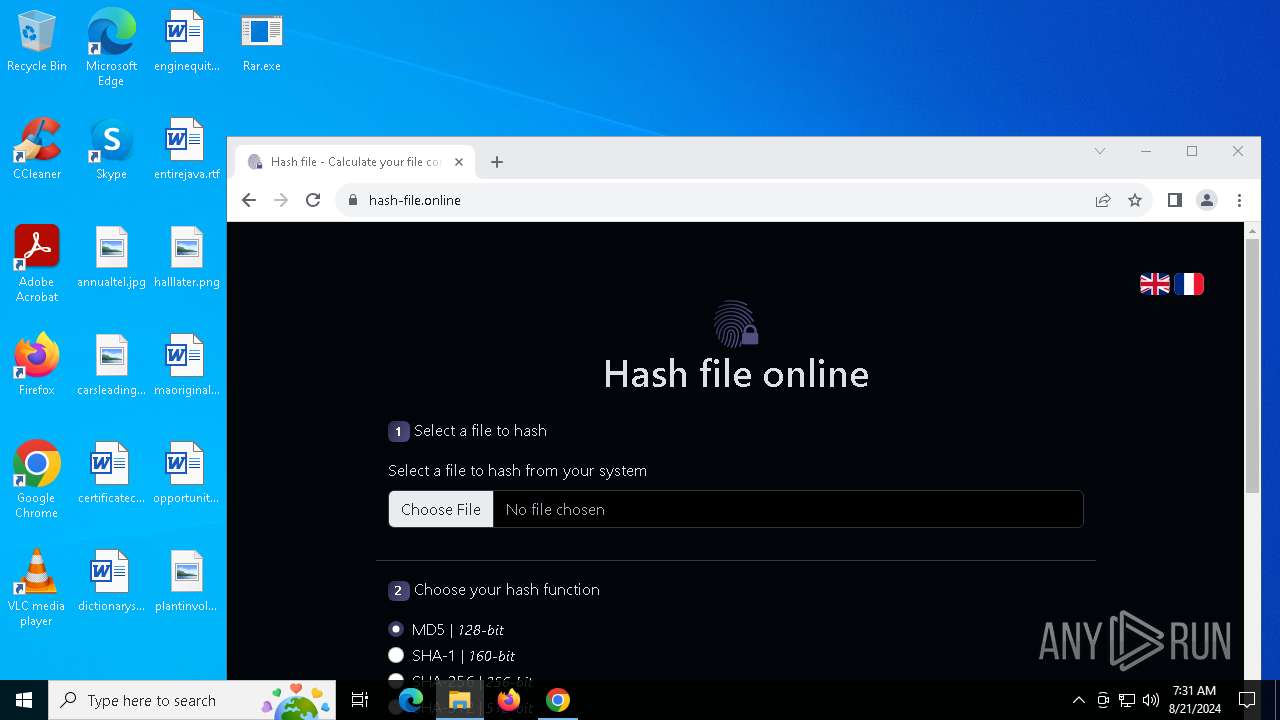
Task: Open the Skype desktop shortcut
Action: click(111, 150)
